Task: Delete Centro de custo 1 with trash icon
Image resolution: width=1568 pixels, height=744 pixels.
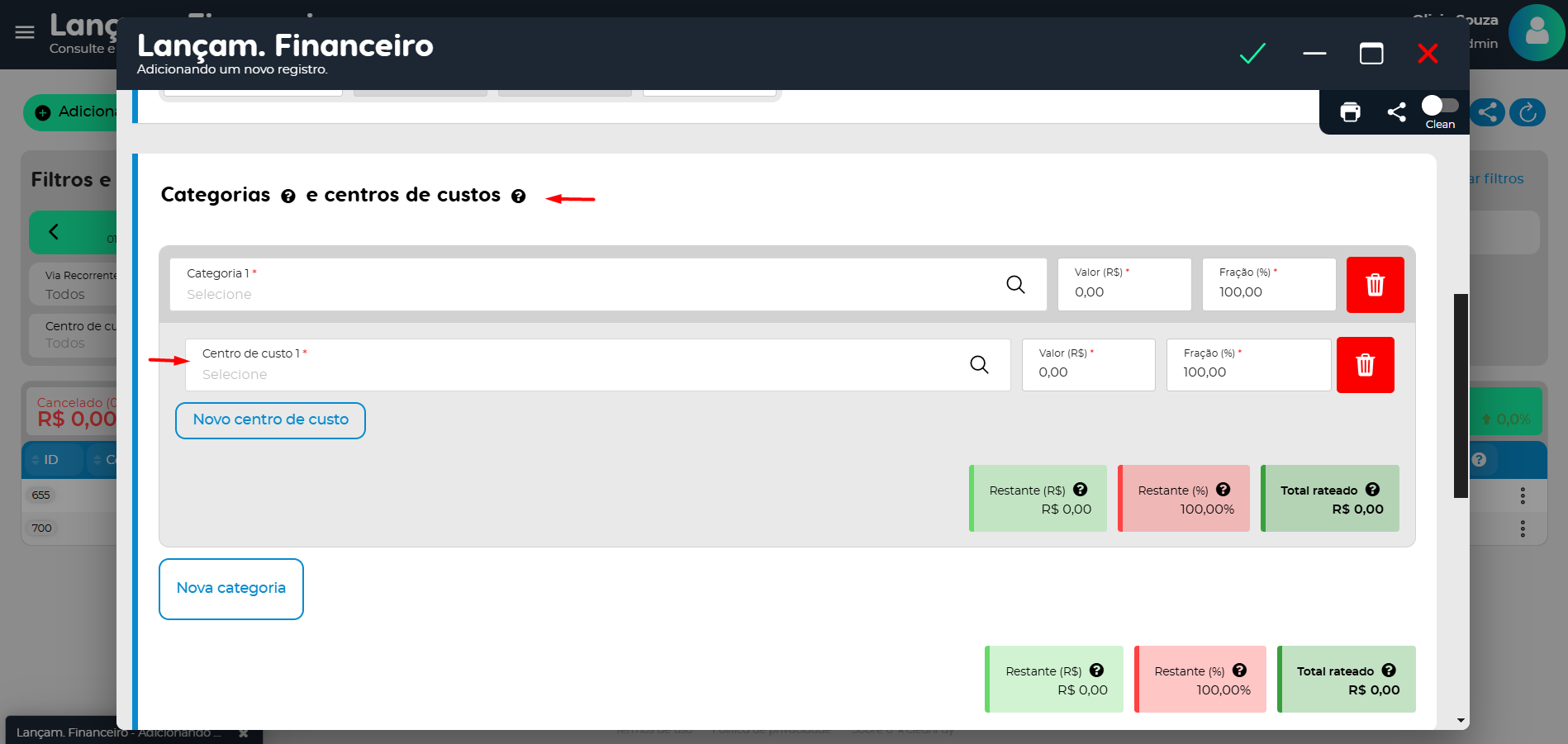Action: pos(1365,365)
